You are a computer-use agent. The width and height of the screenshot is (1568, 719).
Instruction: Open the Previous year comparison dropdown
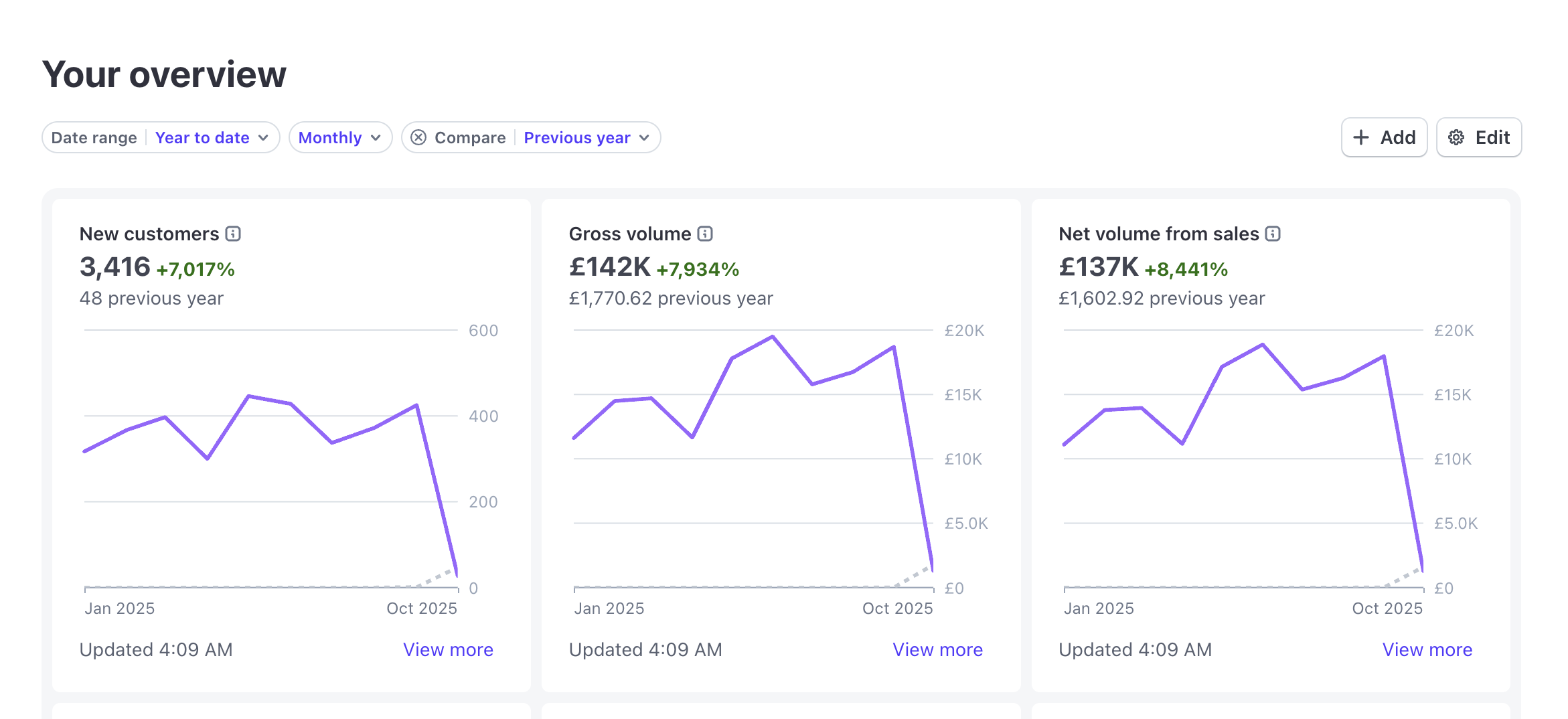[586, 137]
